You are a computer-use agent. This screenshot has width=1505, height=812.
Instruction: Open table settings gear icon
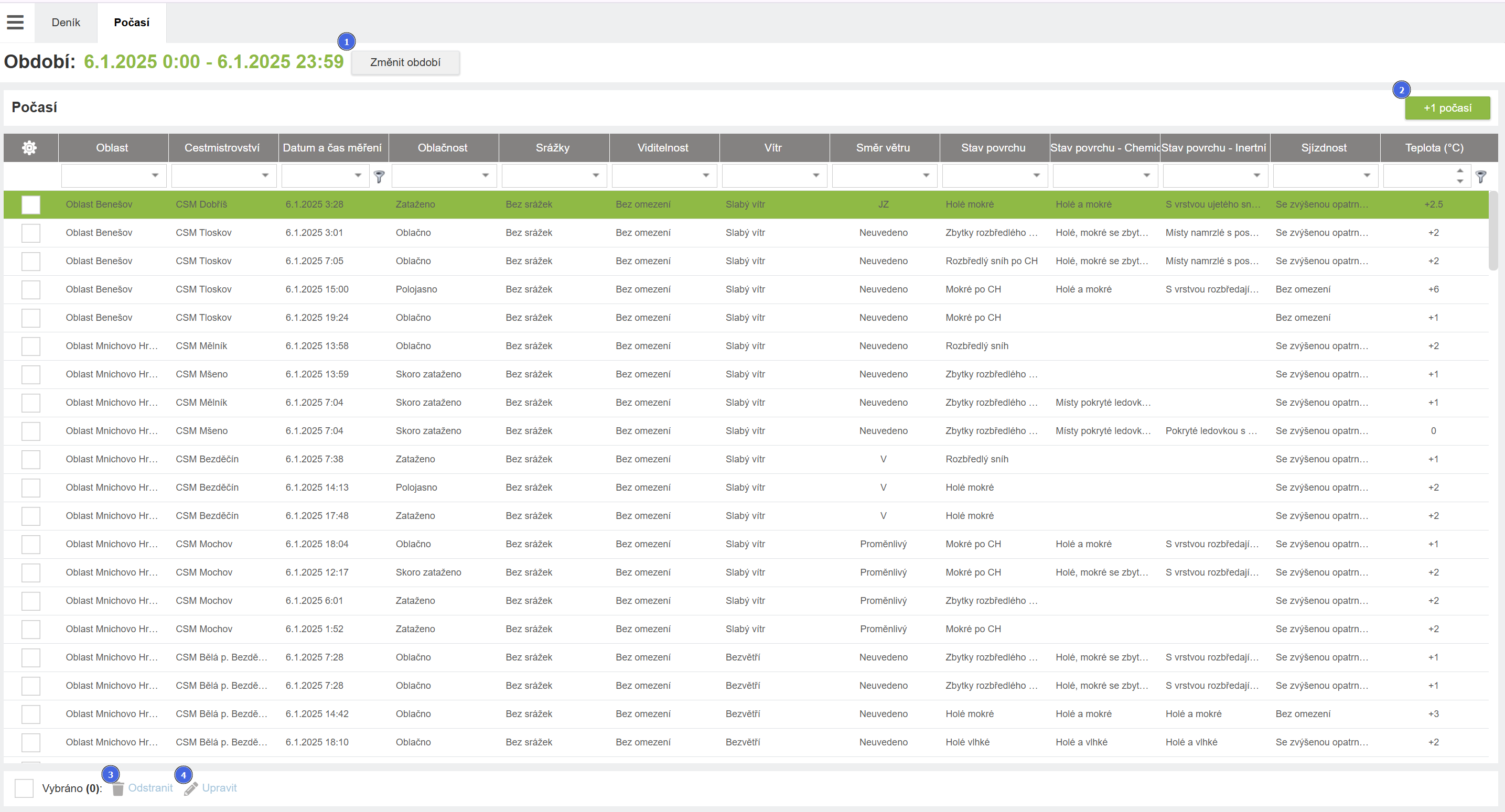29,148
